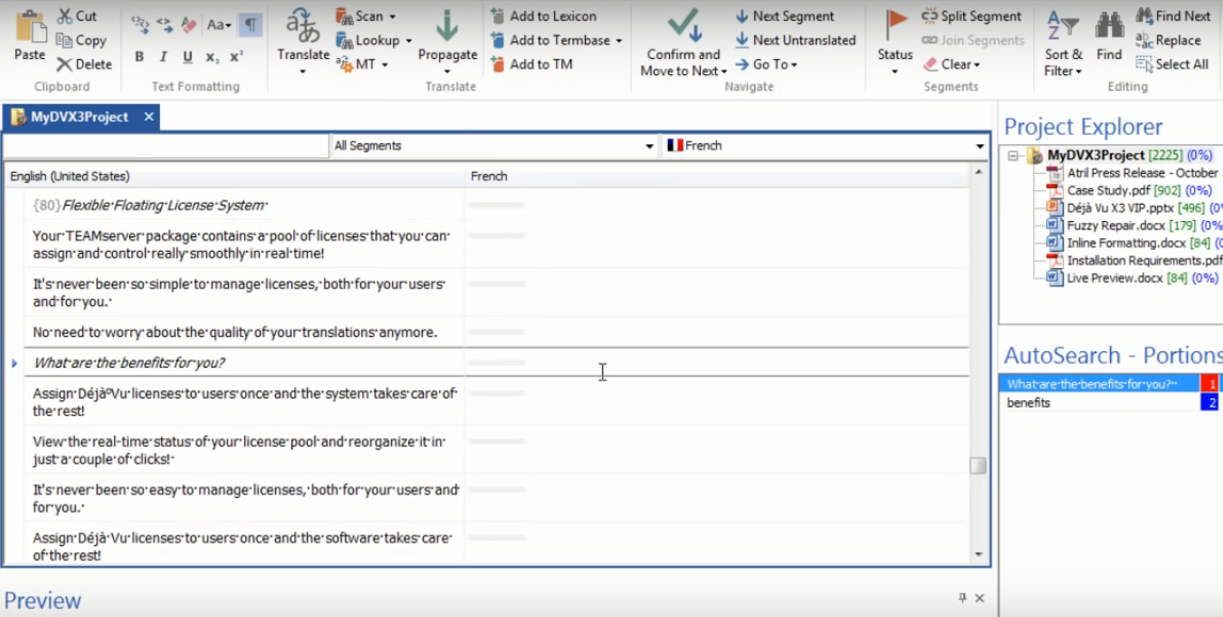Click Find Next in Editing group
Screen dimensions: 1223x617
coord(1173,16)
